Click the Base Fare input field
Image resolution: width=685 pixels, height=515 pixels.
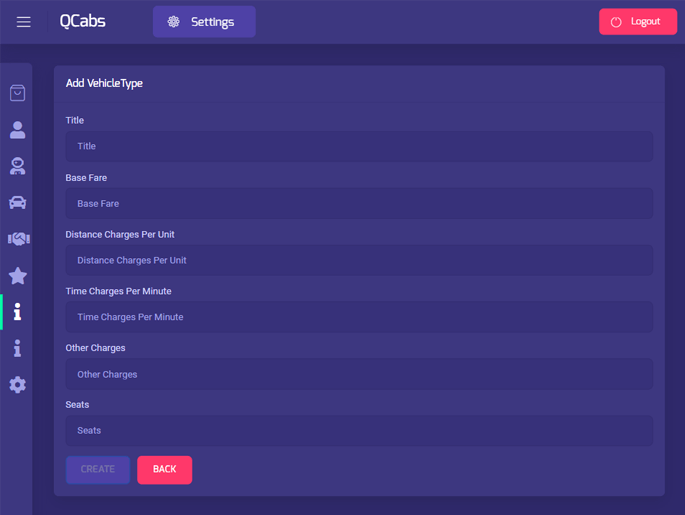tap(359, 204)
